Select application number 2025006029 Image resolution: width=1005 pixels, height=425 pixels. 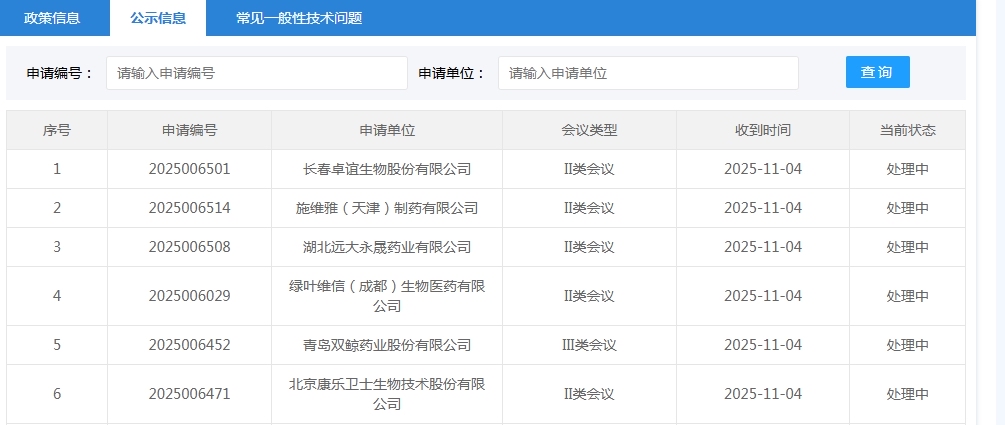189,296
